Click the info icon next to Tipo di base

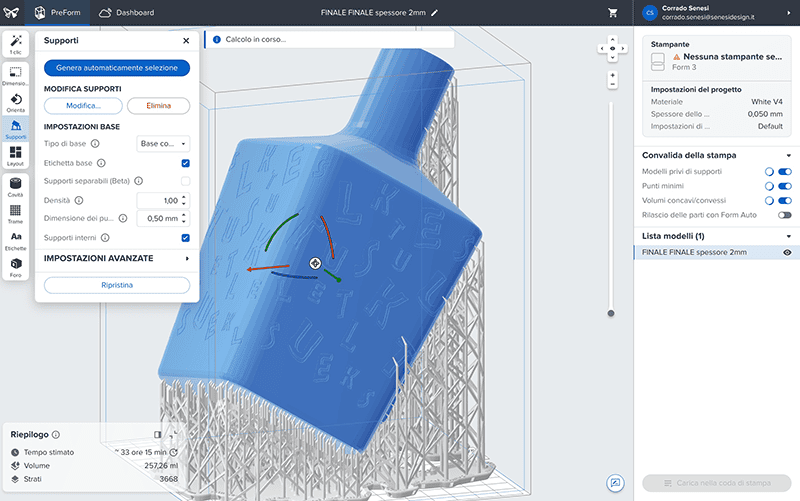click(95, 144)
